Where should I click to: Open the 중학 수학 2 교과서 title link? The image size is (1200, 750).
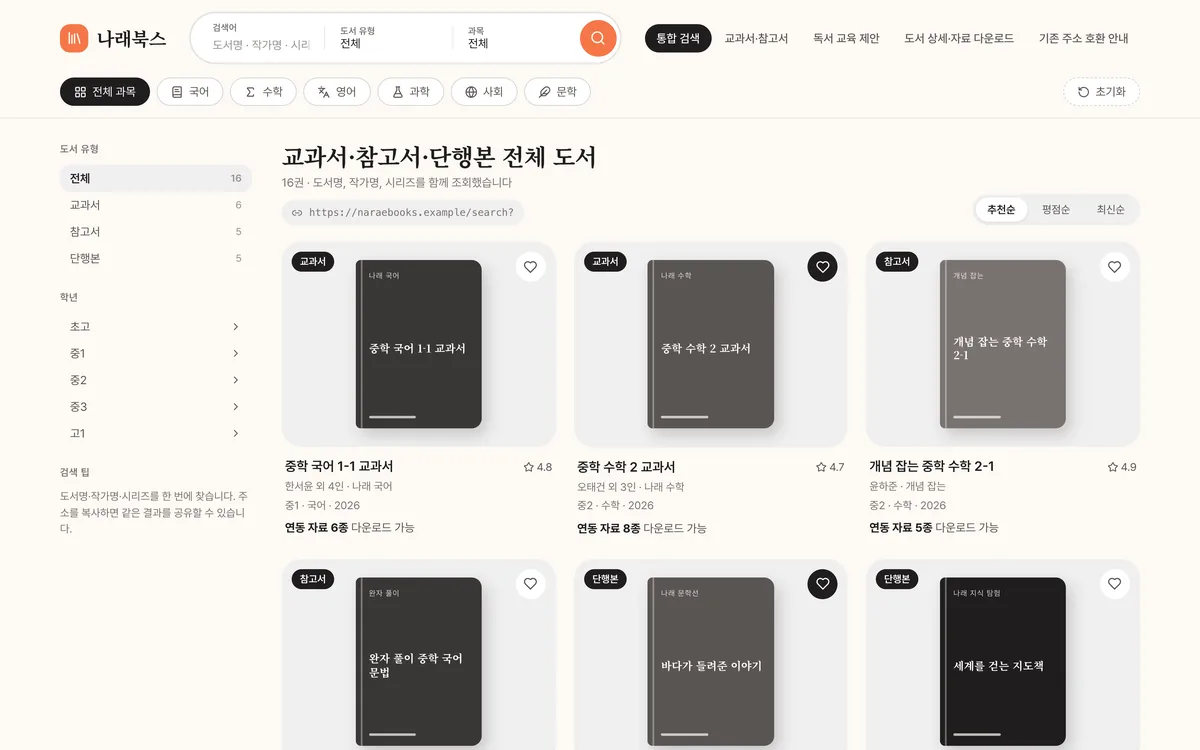pyautogui.click(x=626, y=467)
